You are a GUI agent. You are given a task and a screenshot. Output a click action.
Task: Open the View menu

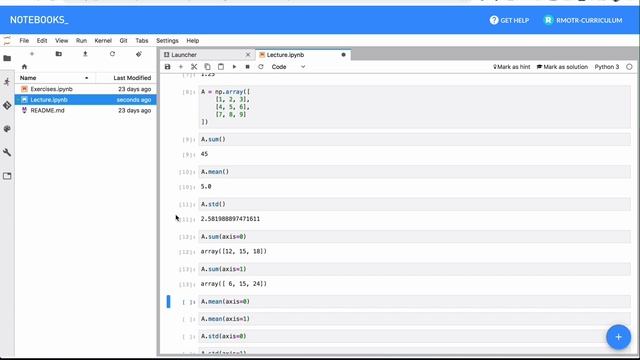tap(61, 40)
